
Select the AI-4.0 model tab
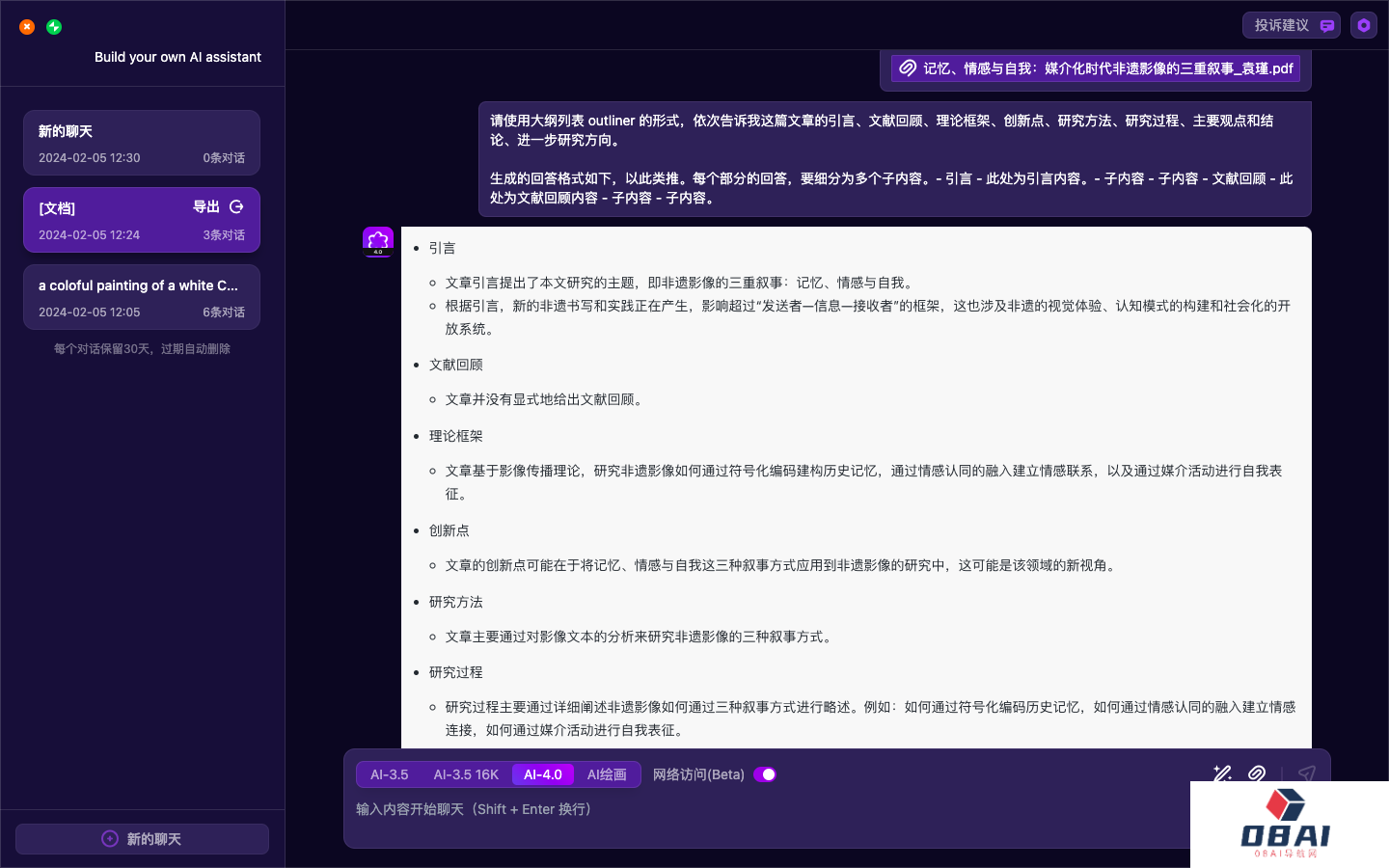click(x=542, y=774)
